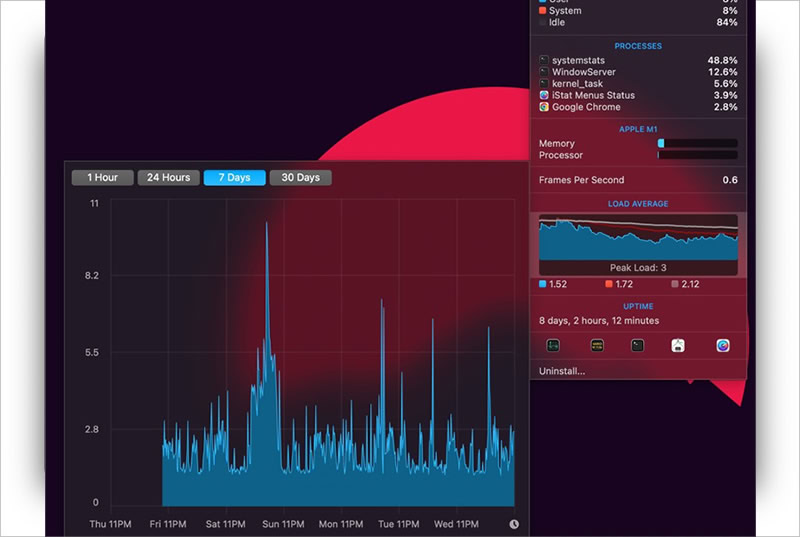
Task: Click the WindowServer process icon
Action: [544, 72]
